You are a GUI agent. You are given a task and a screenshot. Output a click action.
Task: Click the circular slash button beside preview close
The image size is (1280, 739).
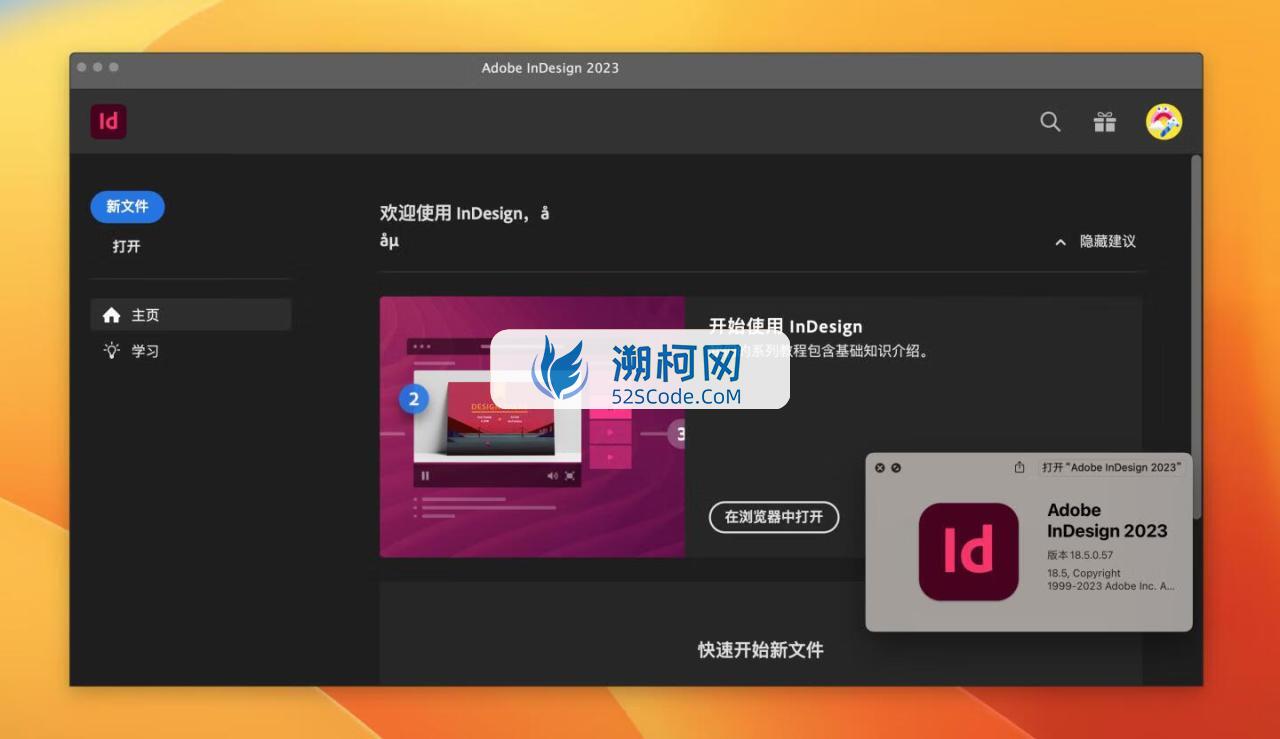coord(896,468)
